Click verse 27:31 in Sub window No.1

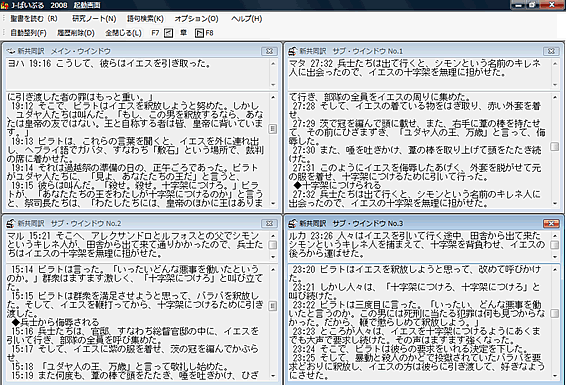[x=415, y=172]
